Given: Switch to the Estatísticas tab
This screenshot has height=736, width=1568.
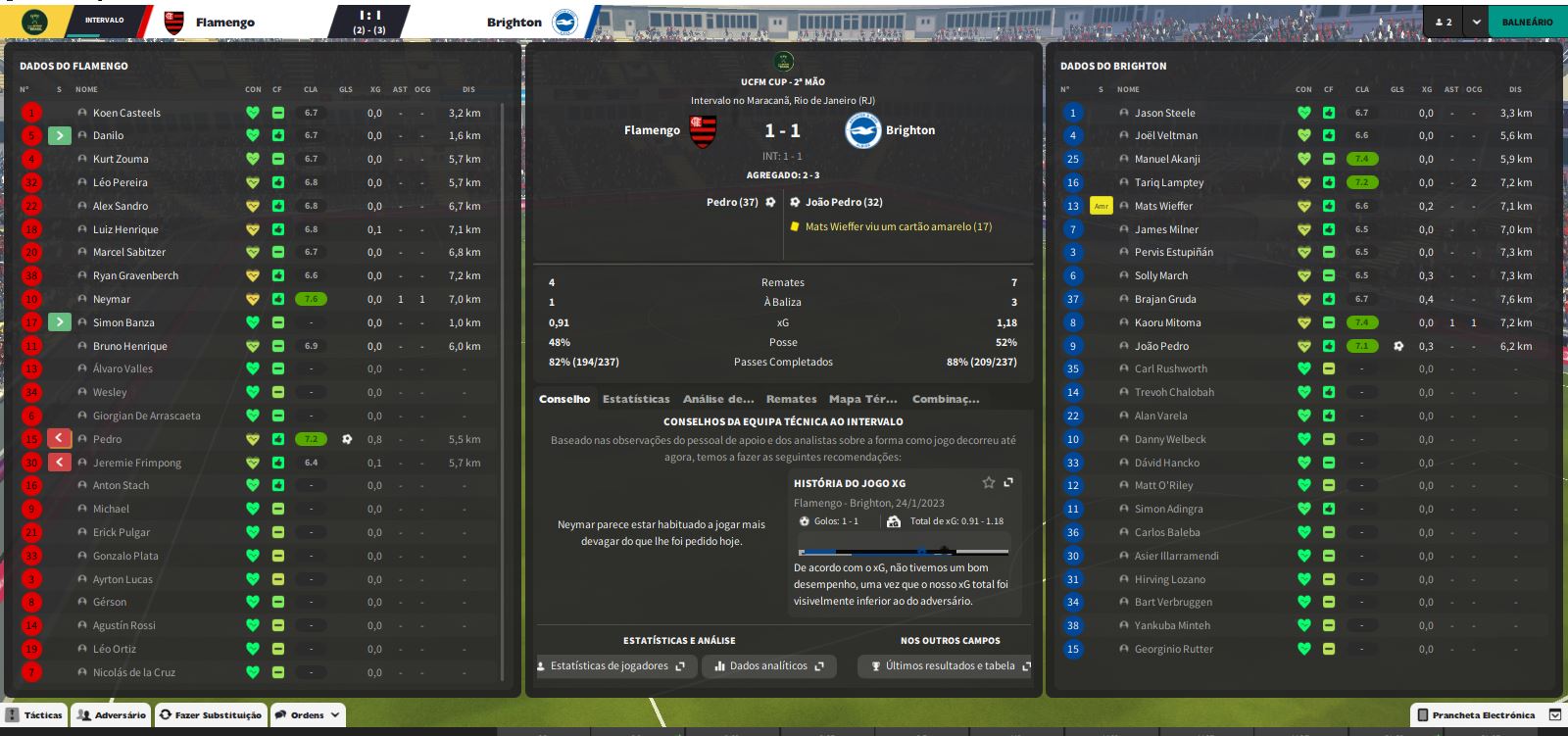Looking at the screenshot, I should tap(636, 399).
